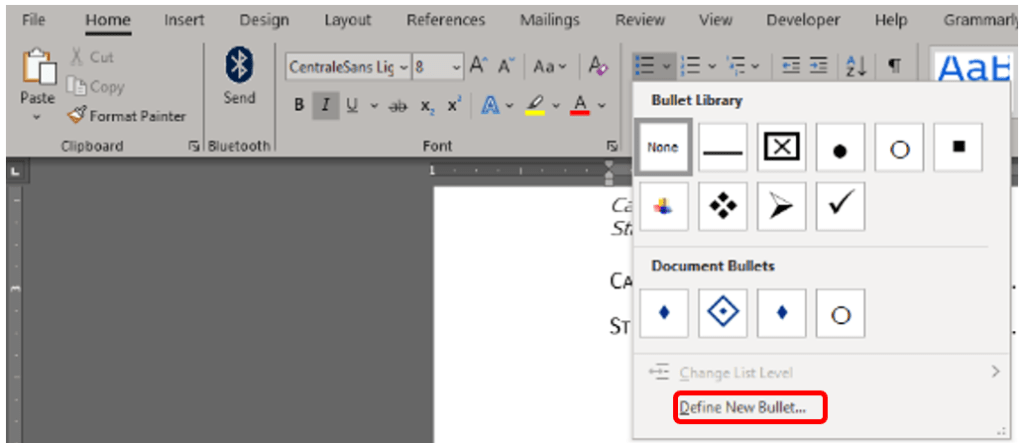The image size is (1024, 443).
Task: Apply the yellow text highlight color
Action: [536, 105]
